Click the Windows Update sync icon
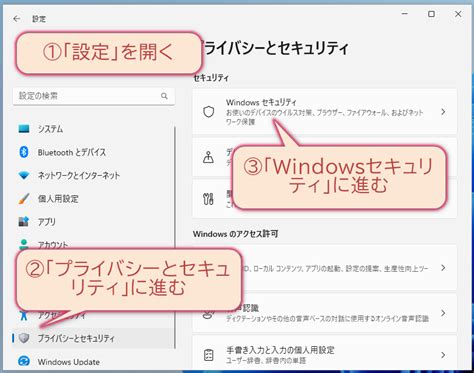This screenshot has height=373, width=474. pyautogui.click(x=24, y=361)
